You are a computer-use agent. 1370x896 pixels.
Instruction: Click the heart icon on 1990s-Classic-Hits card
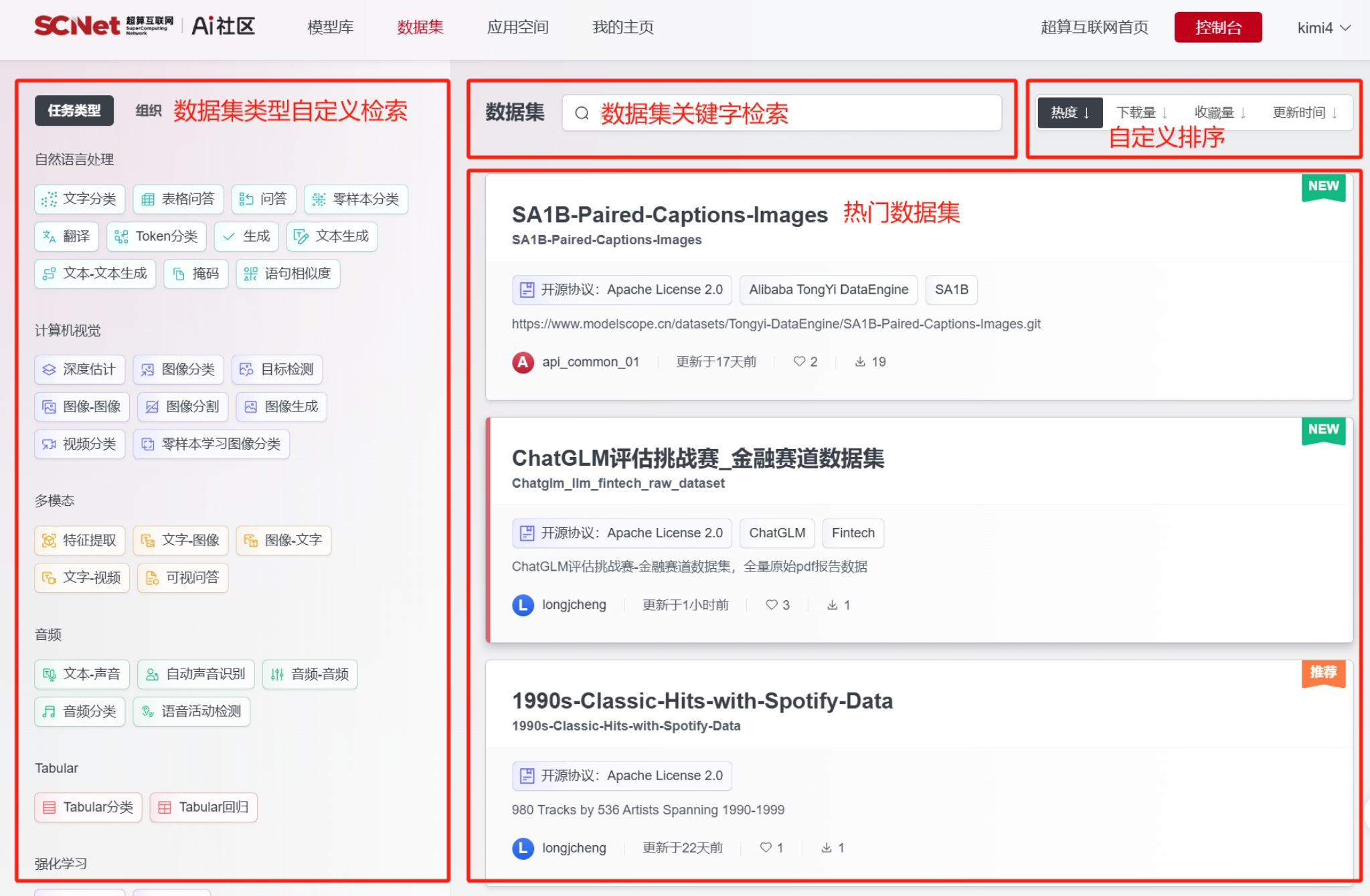(x=766, y=848)
